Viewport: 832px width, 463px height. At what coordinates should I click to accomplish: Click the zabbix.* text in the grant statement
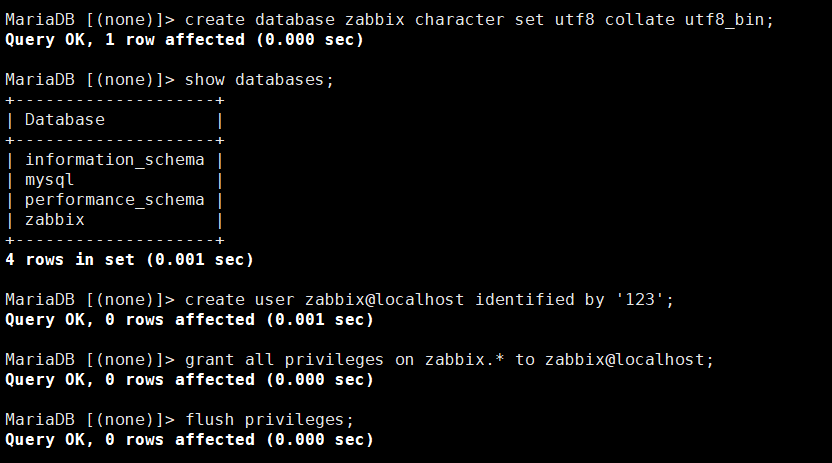tap(464, 360)
